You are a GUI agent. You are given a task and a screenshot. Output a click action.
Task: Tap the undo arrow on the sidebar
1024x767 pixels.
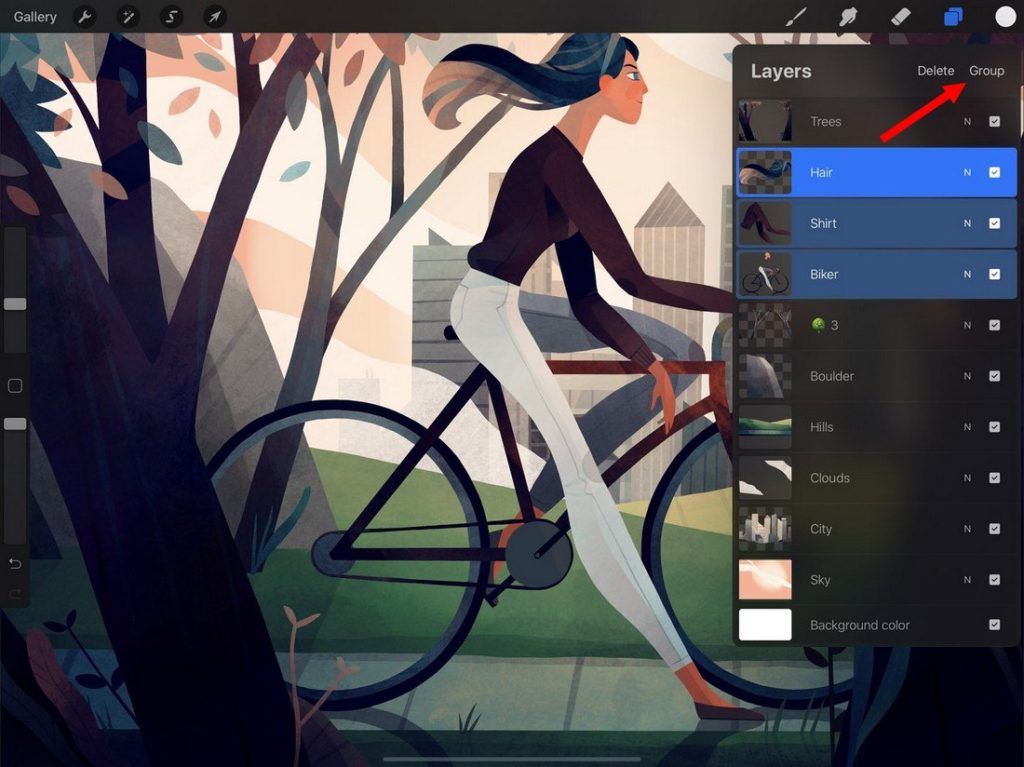coord(16,563)
